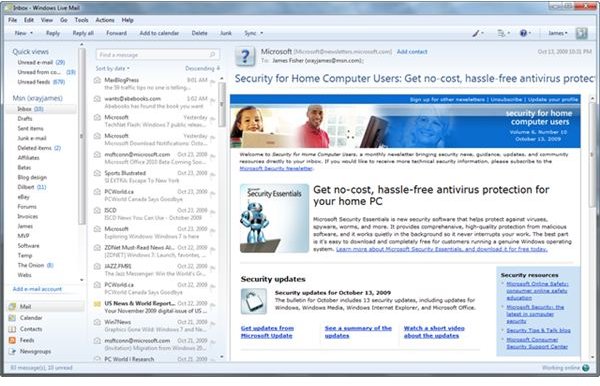Click the Add e-mail account link
Viewport: 600px width, 386px height.
pos(37,289)
